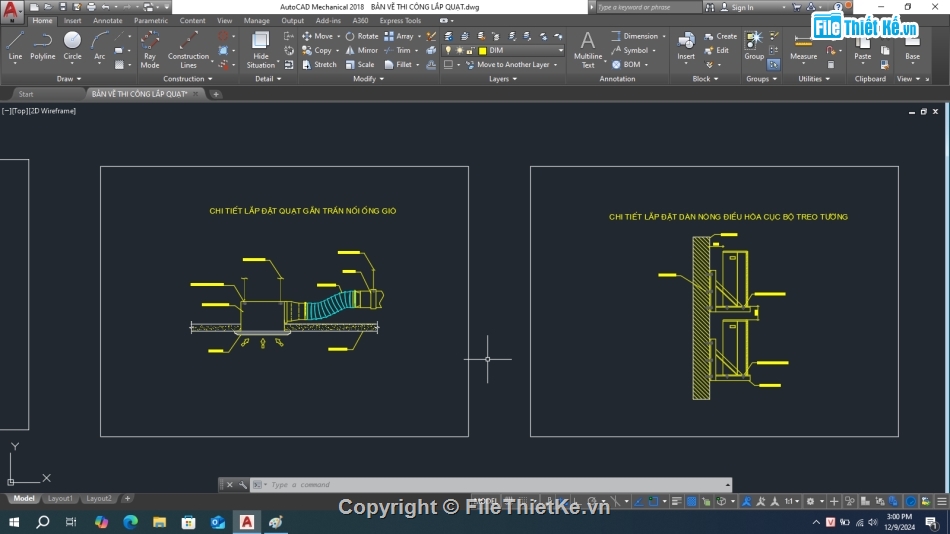Toggle object snap in status bar
Image resolution: width=950 pixels, height=534 pixels.
point(653,501)
